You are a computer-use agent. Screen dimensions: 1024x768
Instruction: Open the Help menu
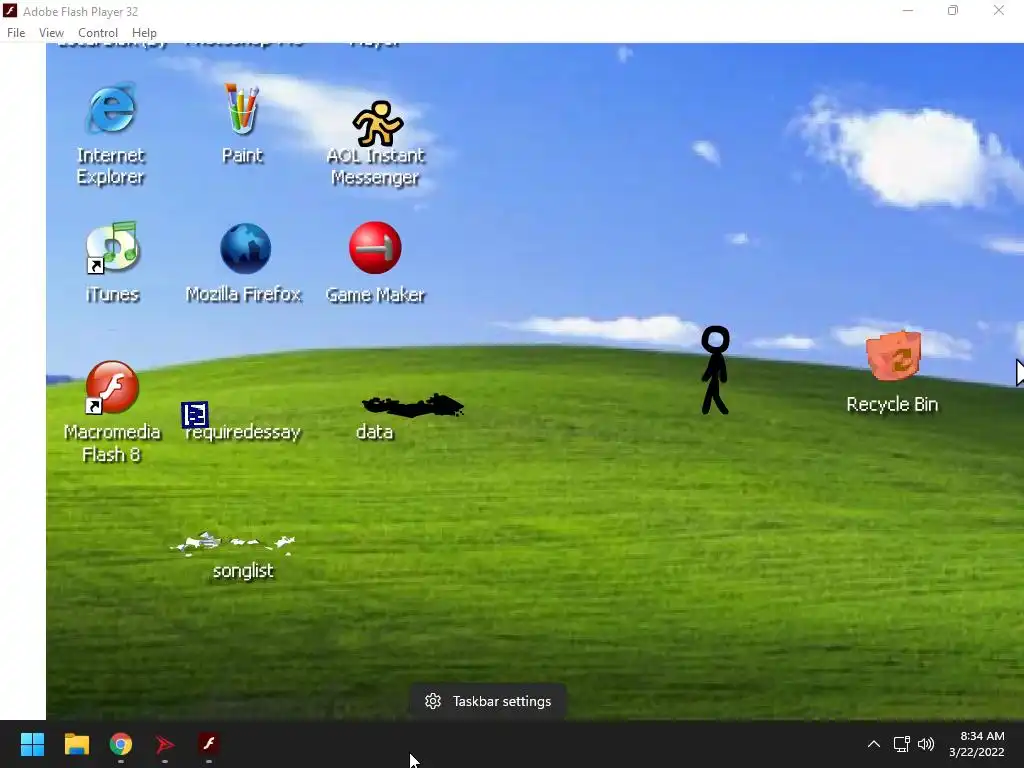click(x=144, y=33)
